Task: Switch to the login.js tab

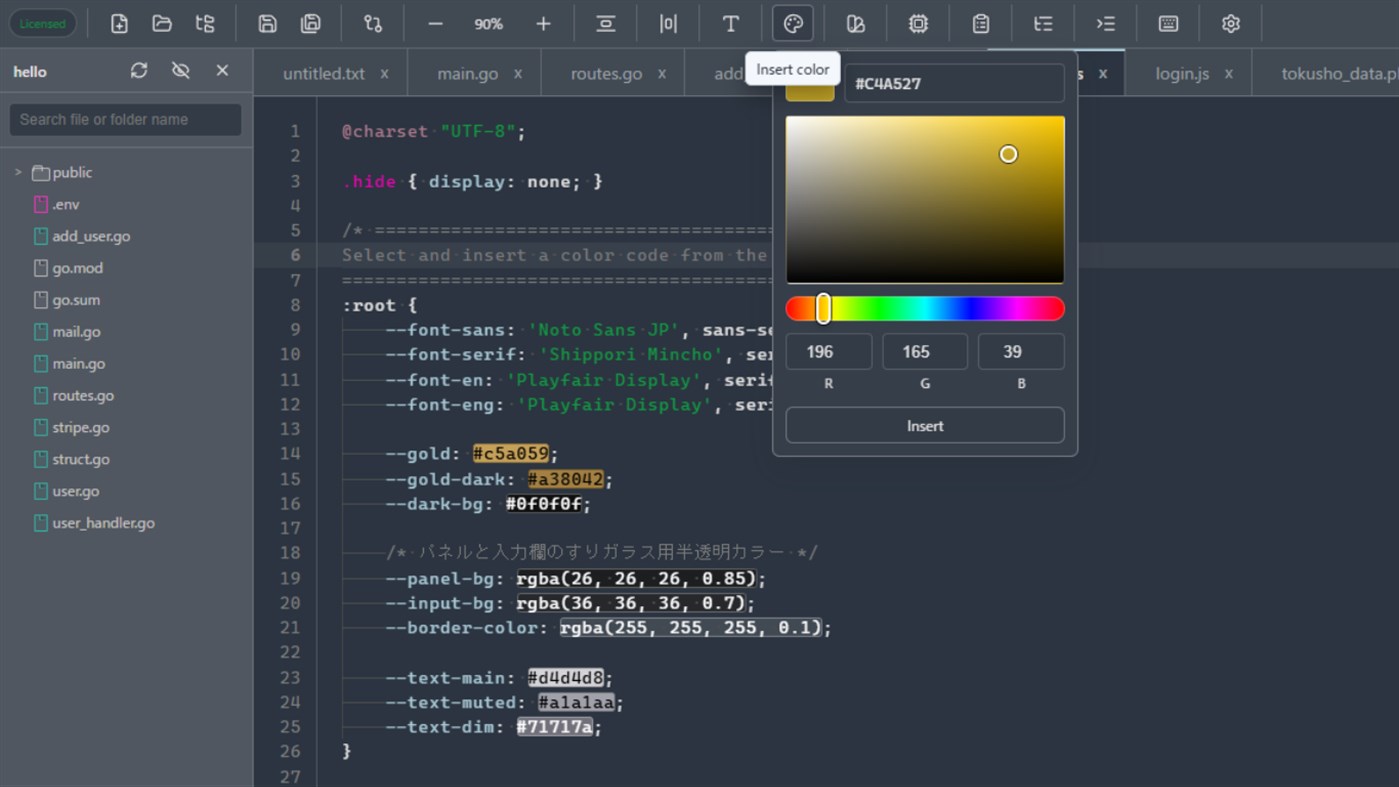Action: pos(1182,74)
